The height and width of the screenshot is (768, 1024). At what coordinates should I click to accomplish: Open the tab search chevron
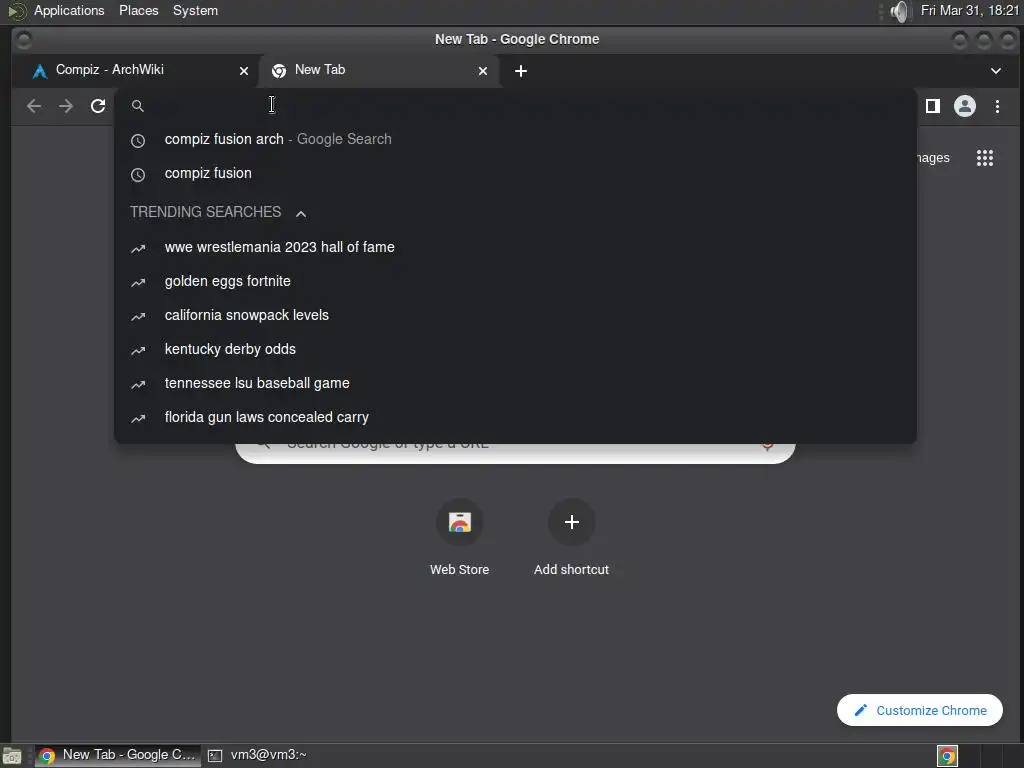995,71
